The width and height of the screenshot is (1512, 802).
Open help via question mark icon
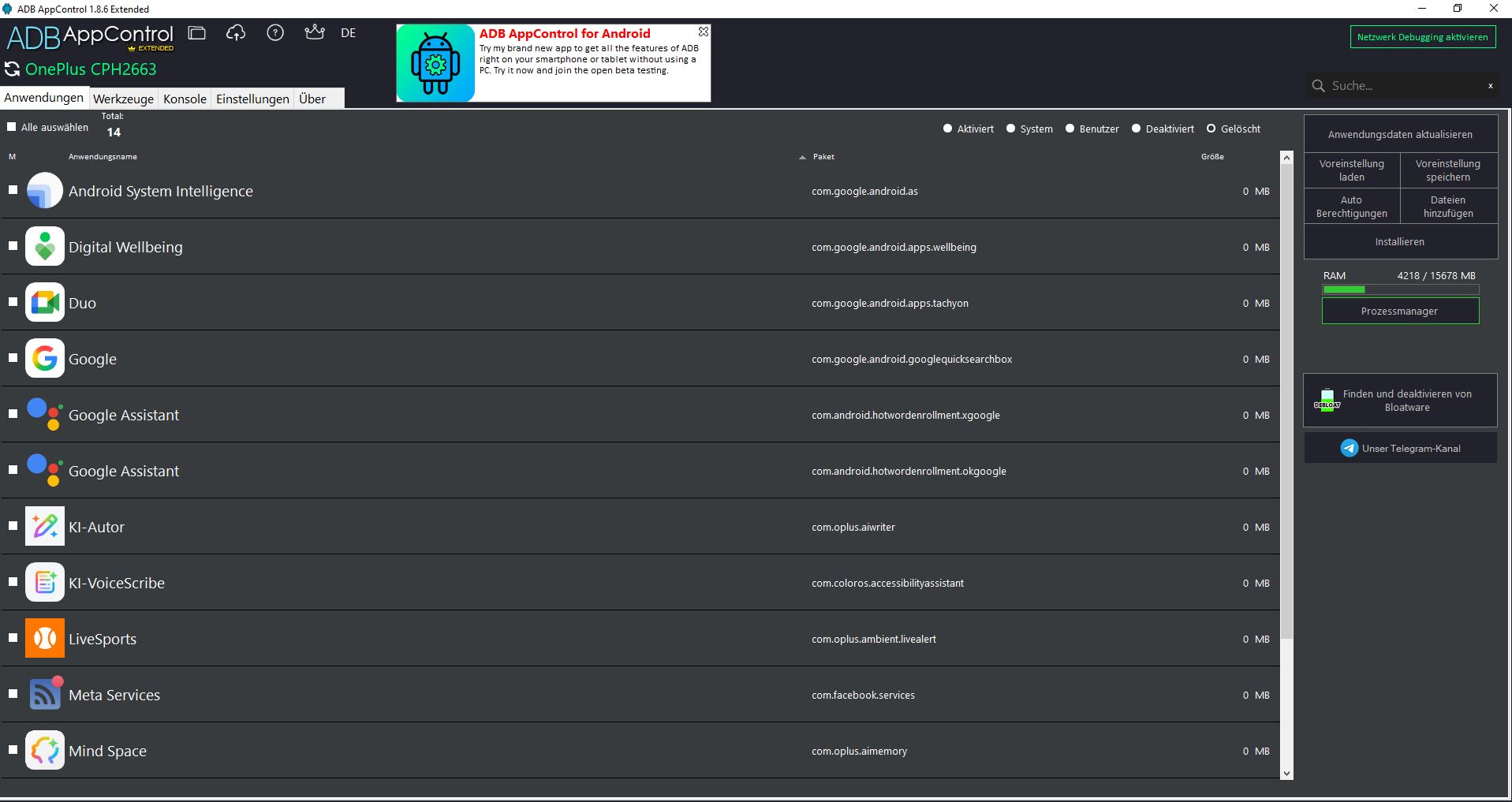point(275,33)
